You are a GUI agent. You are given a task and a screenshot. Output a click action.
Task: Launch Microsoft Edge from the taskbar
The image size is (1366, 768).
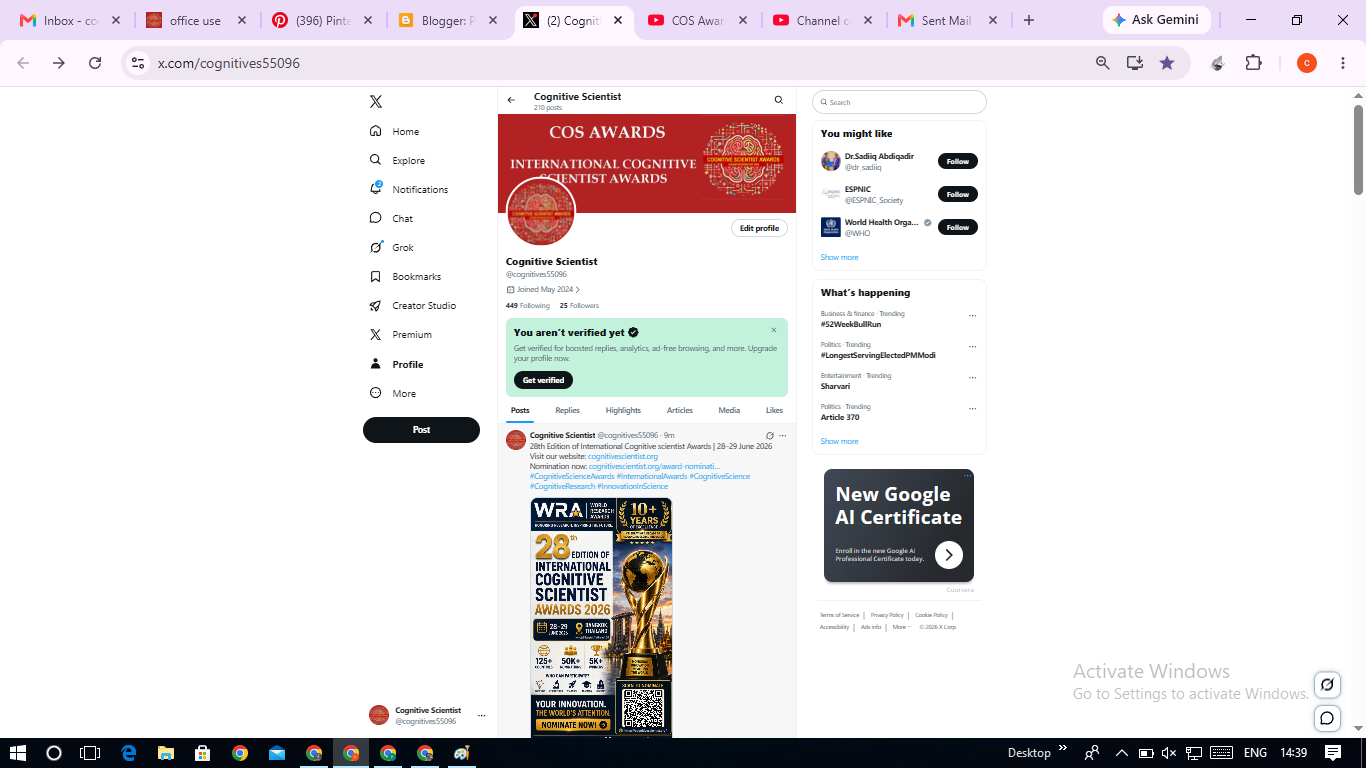click(x=129, y=753)
